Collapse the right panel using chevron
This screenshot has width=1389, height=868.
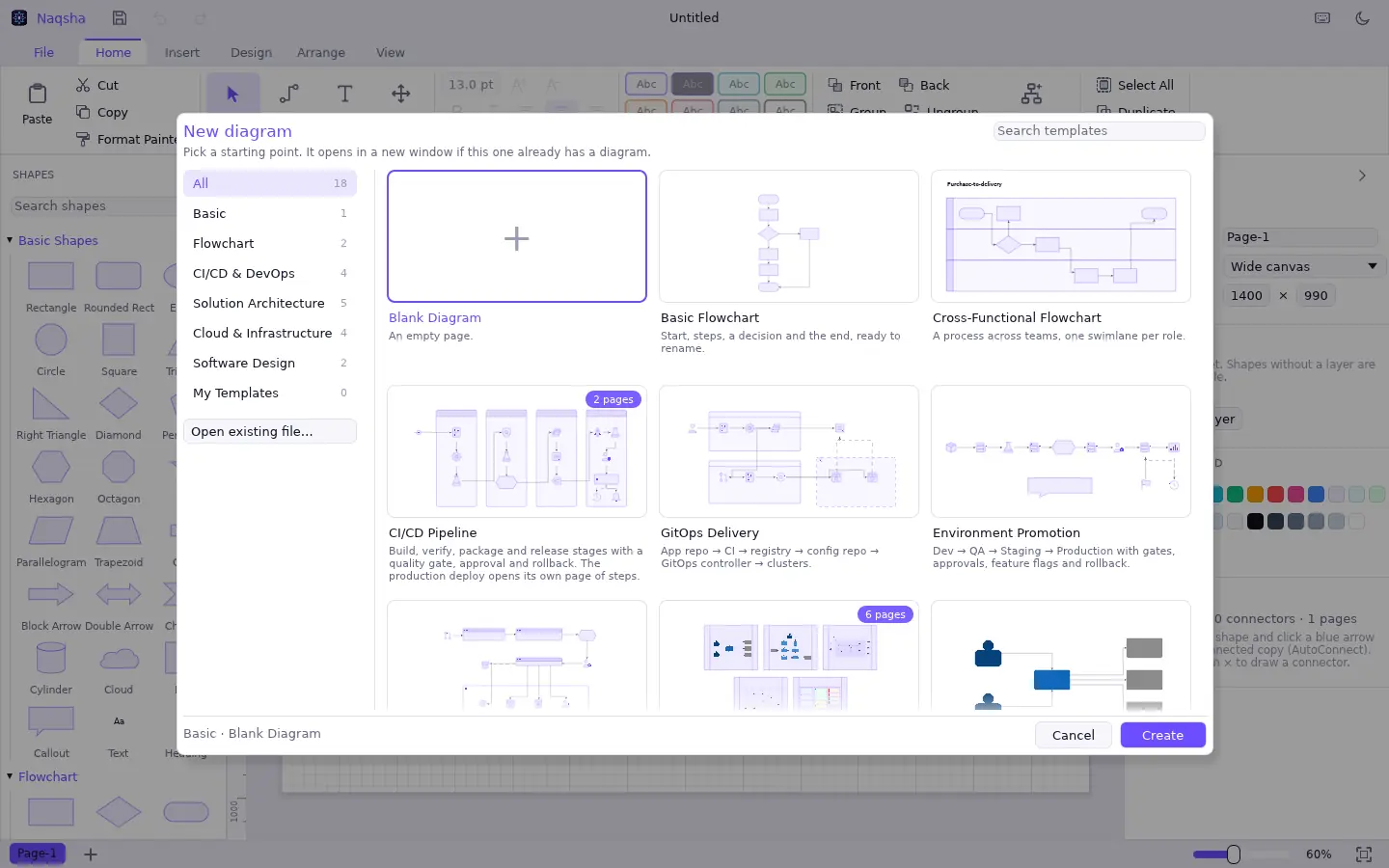pyautogui.click(x=1362, y=176)
